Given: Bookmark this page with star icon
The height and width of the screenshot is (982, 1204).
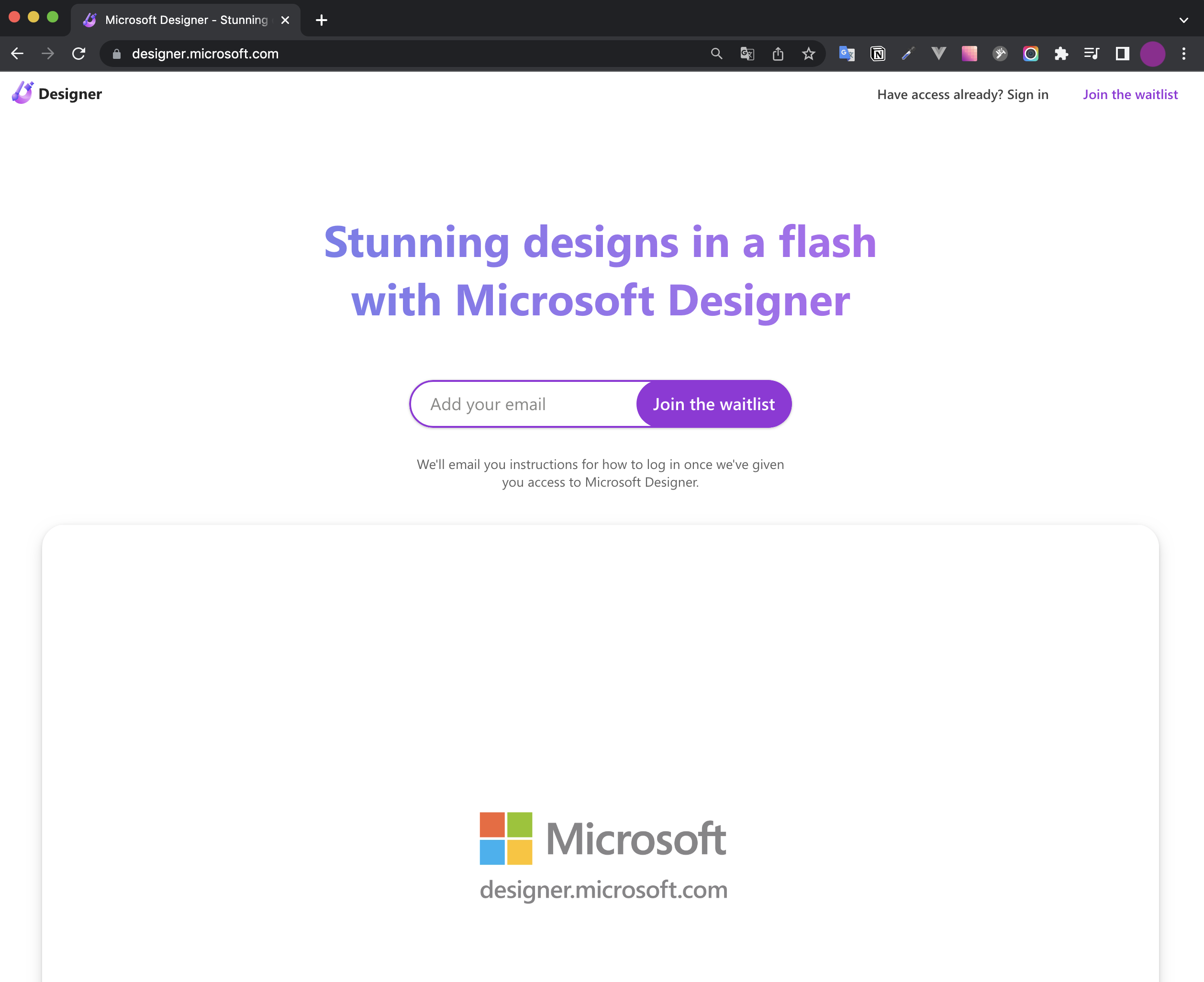Looking at the screenshot, I should 808,54.
